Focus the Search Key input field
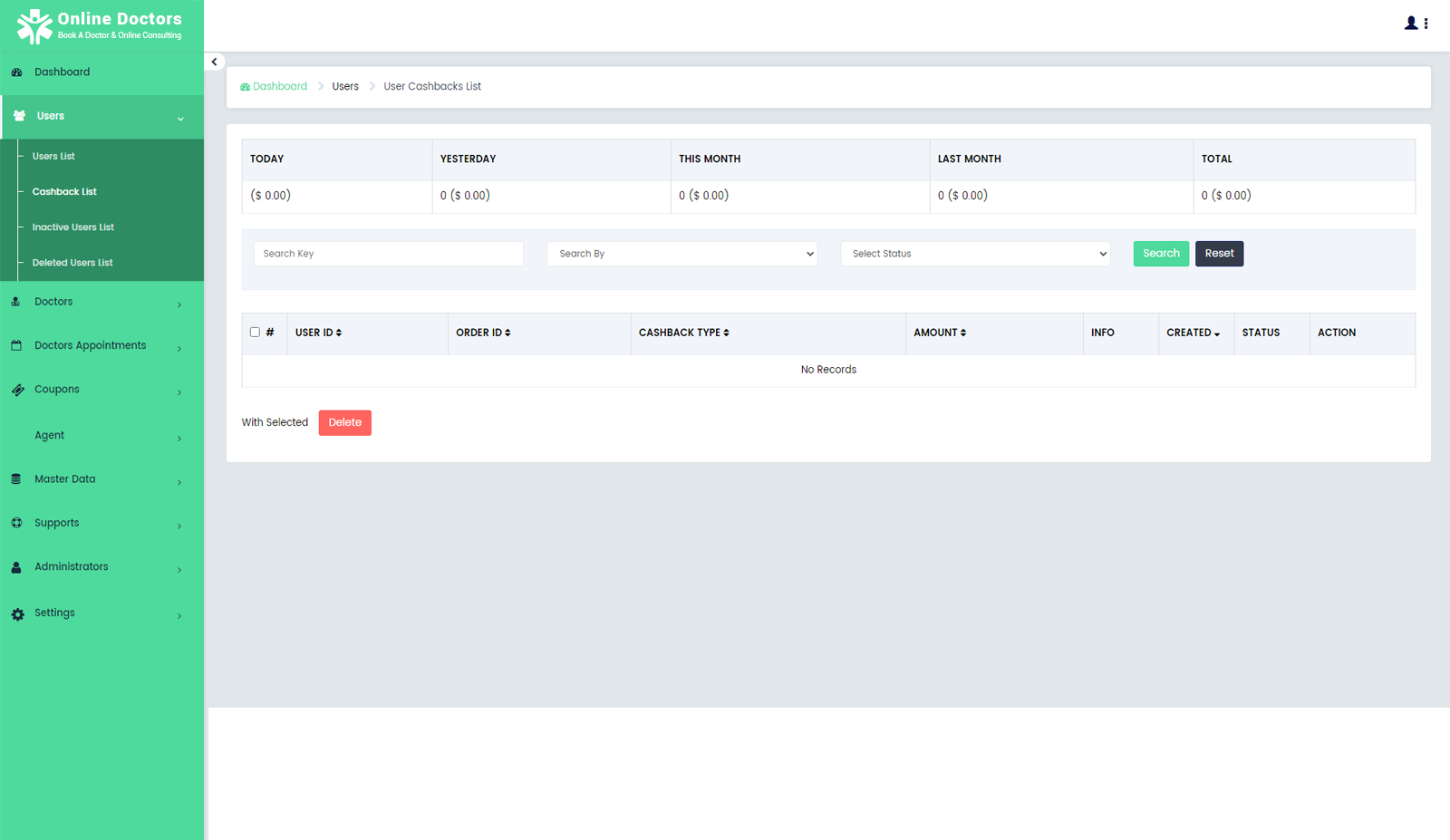This screenshot has height=840, width=1450. pos(389,254)
